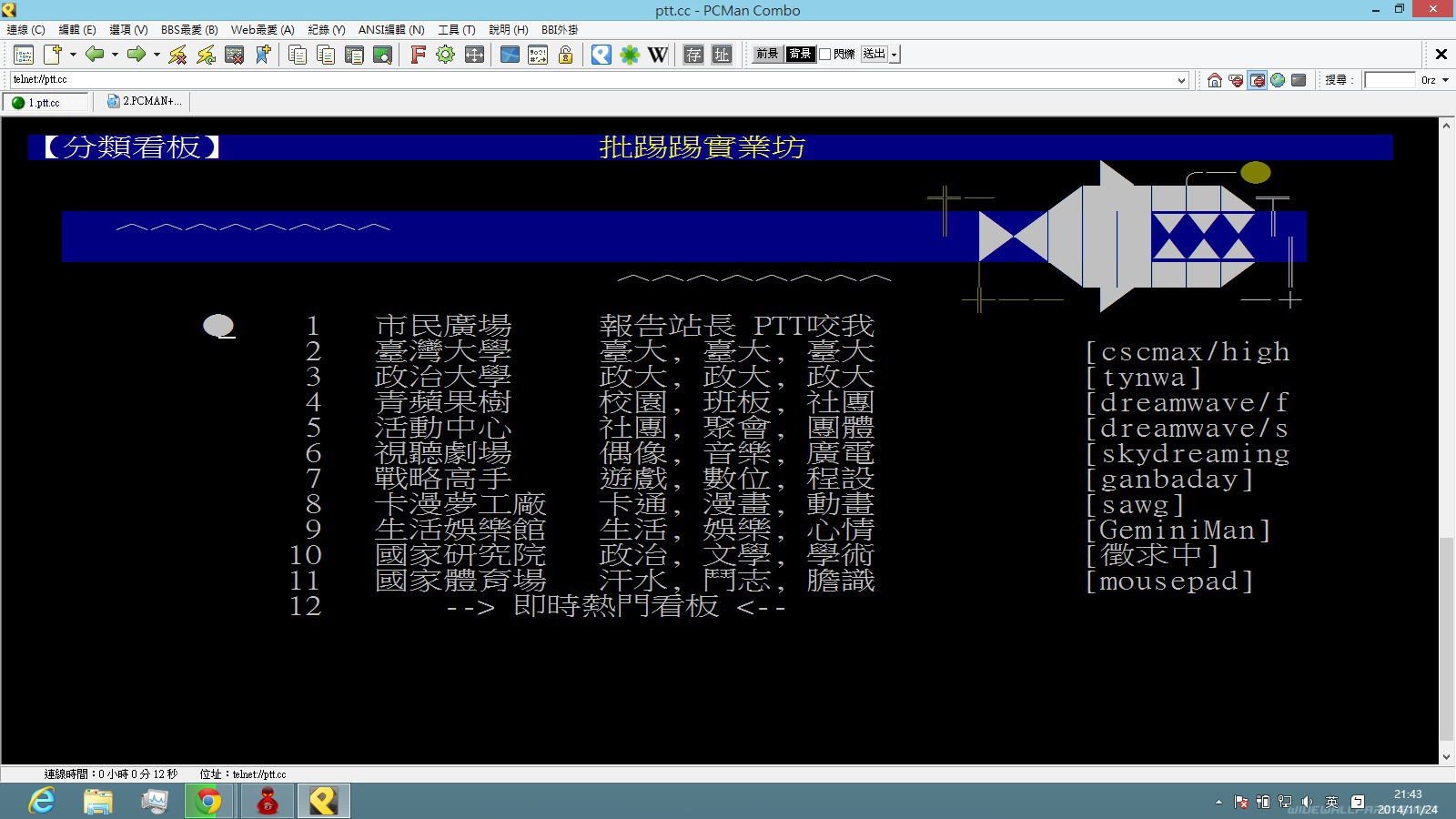Toggle the highlighted red browser mode icon
Screen dimensions: 1456x819
coord(1257,80)
